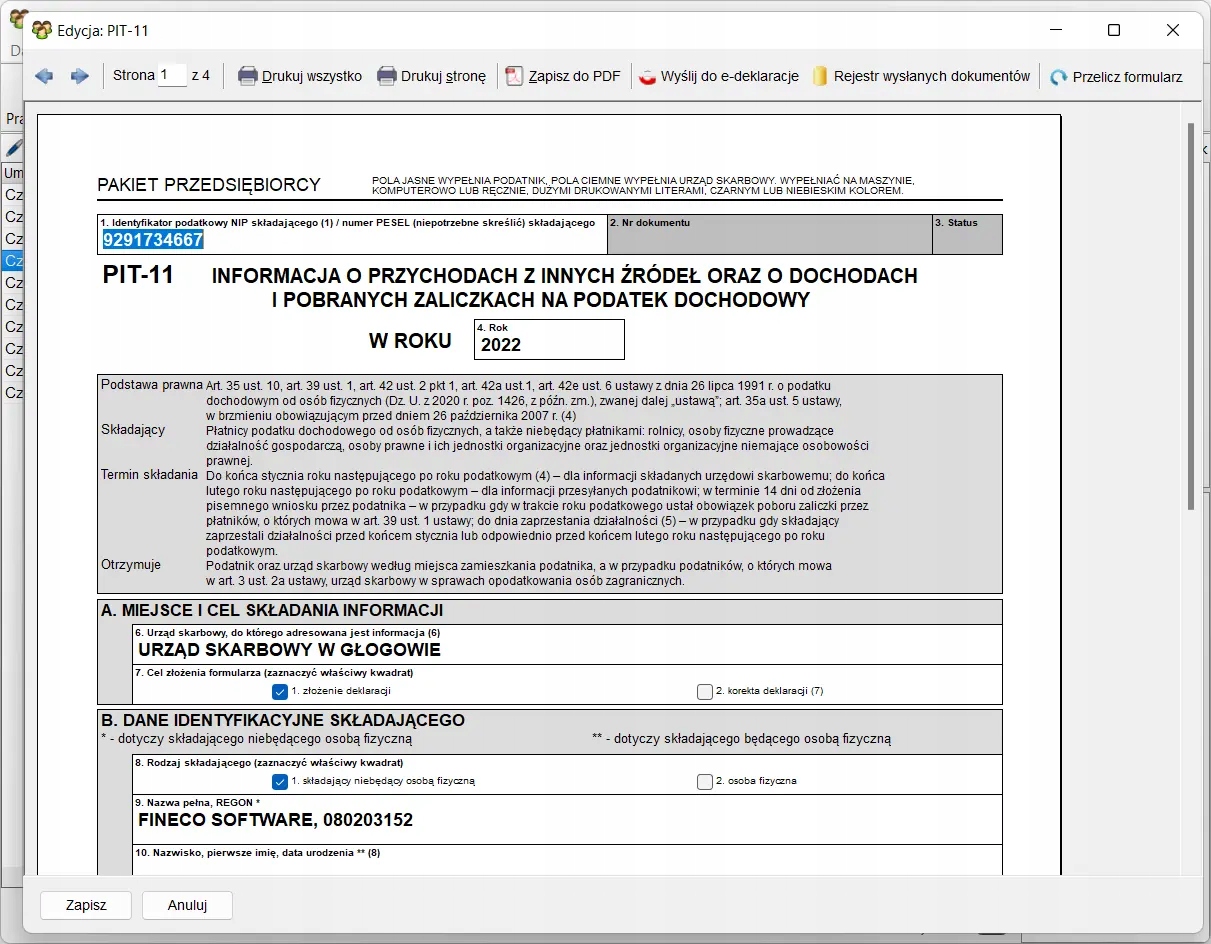This screenshot has width=1211, height=944.
Task: Click the 'PIT-11' form title text
Action: 138,275
